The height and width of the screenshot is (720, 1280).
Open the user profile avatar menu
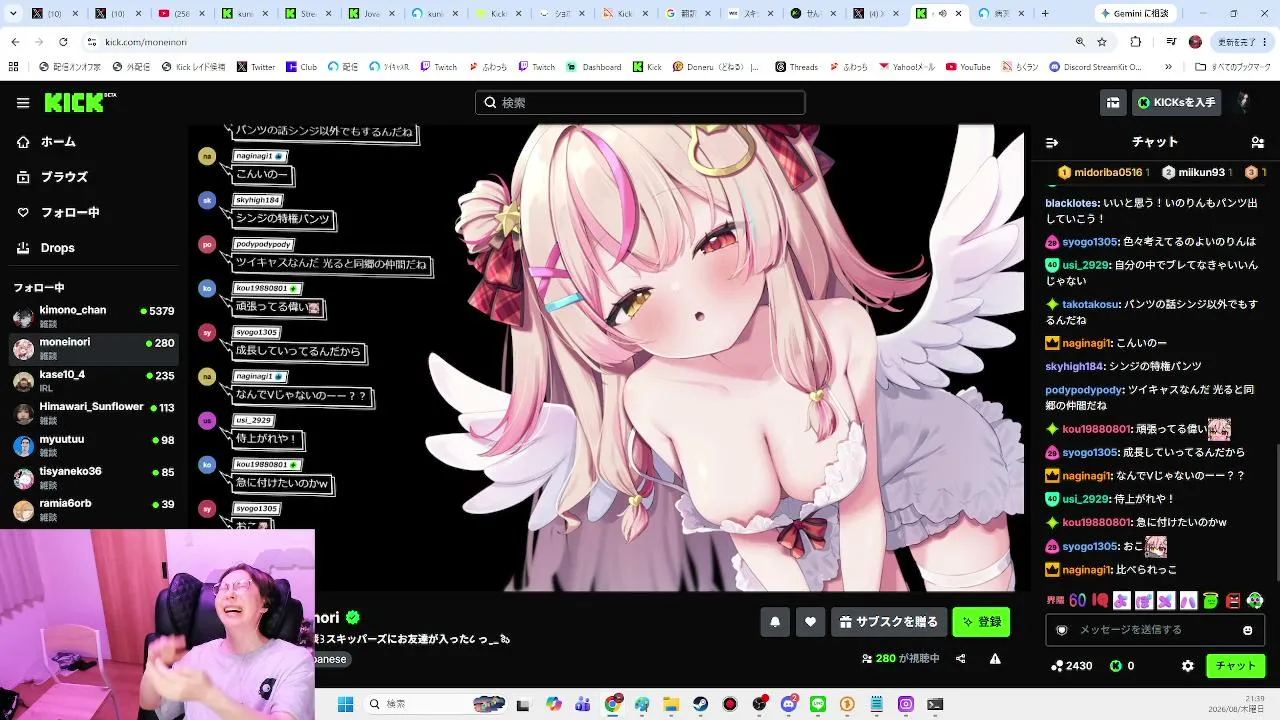tap(1244, 102)
